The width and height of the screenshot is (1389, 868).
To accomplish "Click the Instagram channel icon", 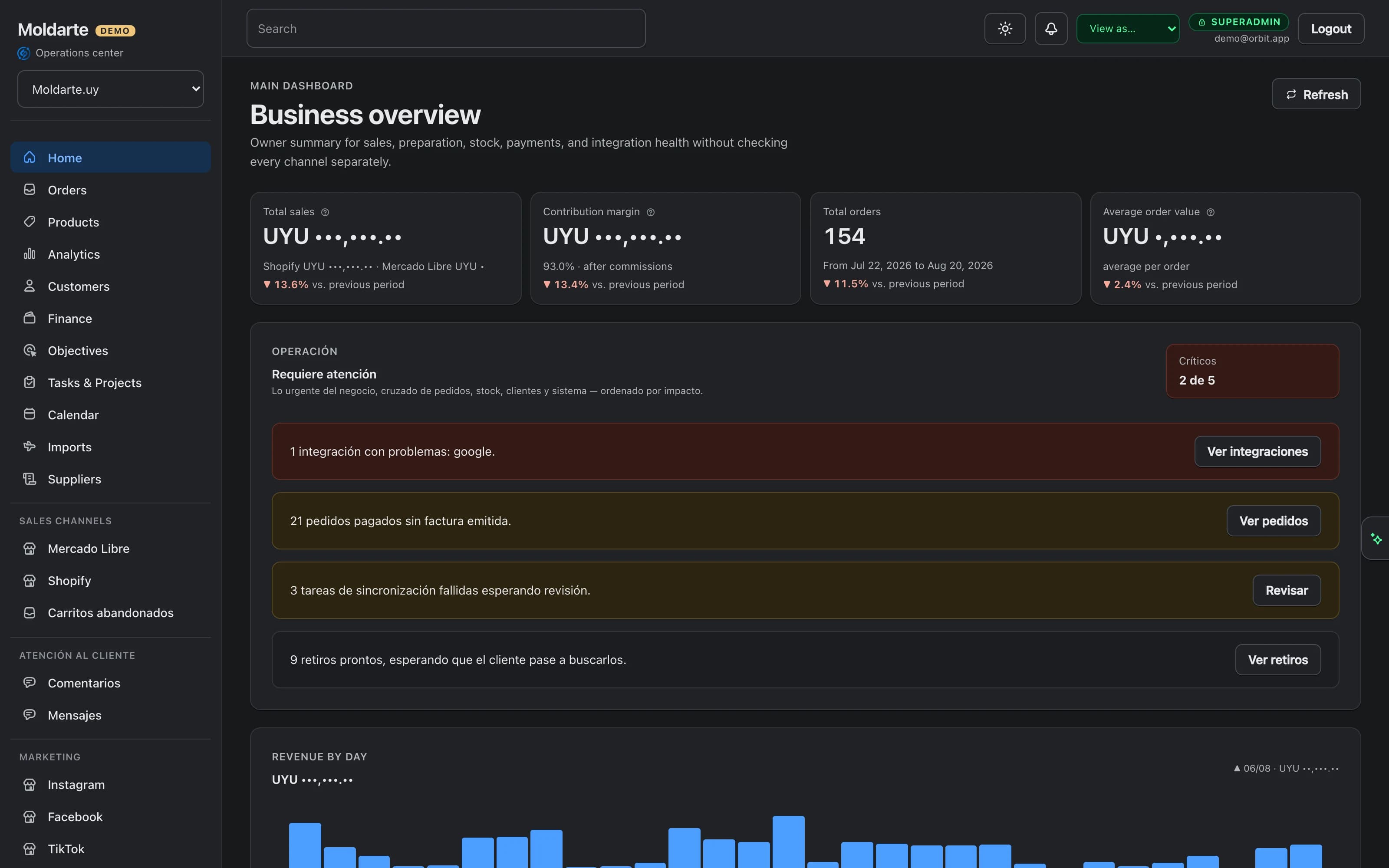I will 29,784.
